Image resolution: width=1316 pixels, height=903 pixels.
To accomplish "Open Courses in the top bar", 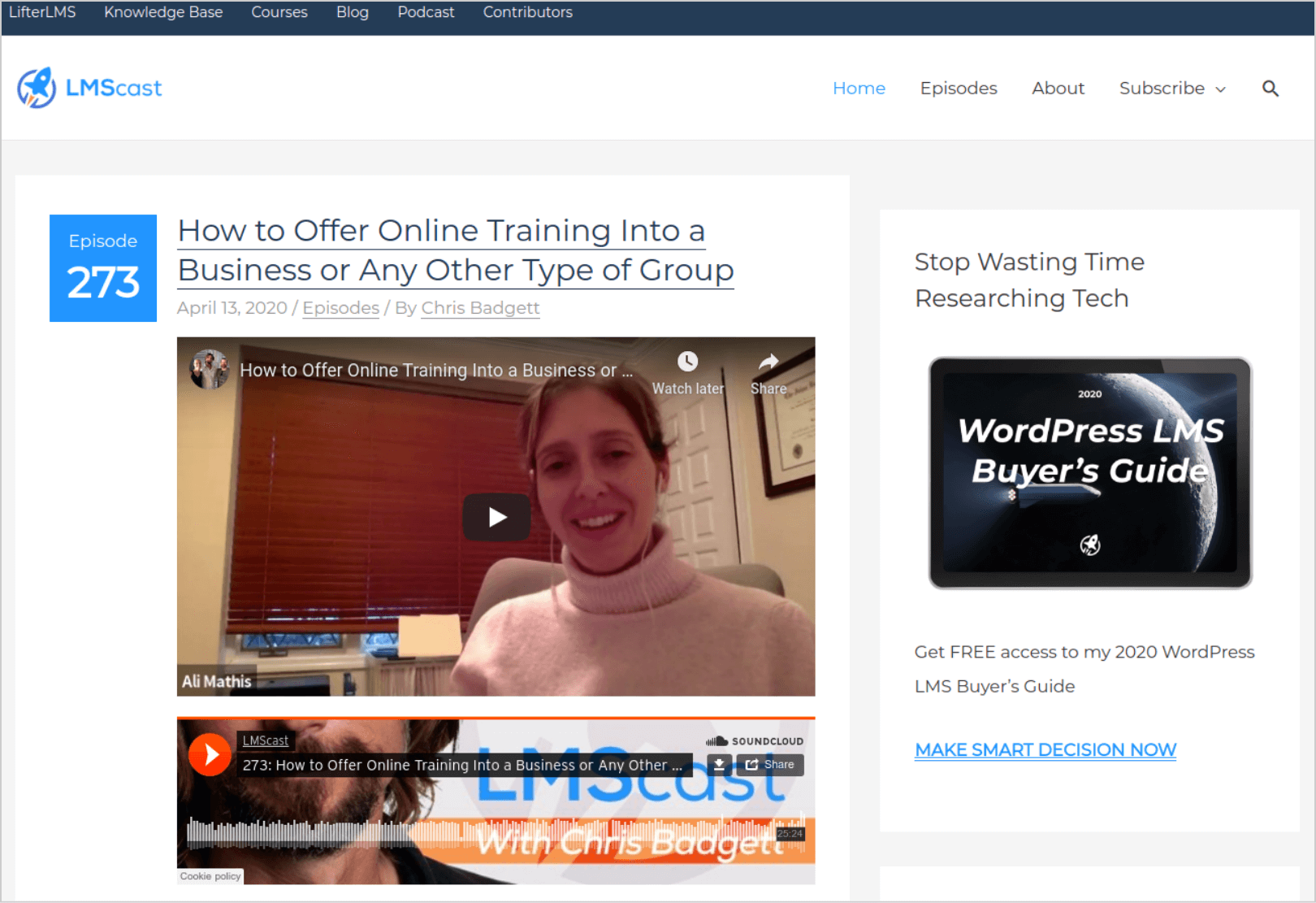I will point(279,12).
